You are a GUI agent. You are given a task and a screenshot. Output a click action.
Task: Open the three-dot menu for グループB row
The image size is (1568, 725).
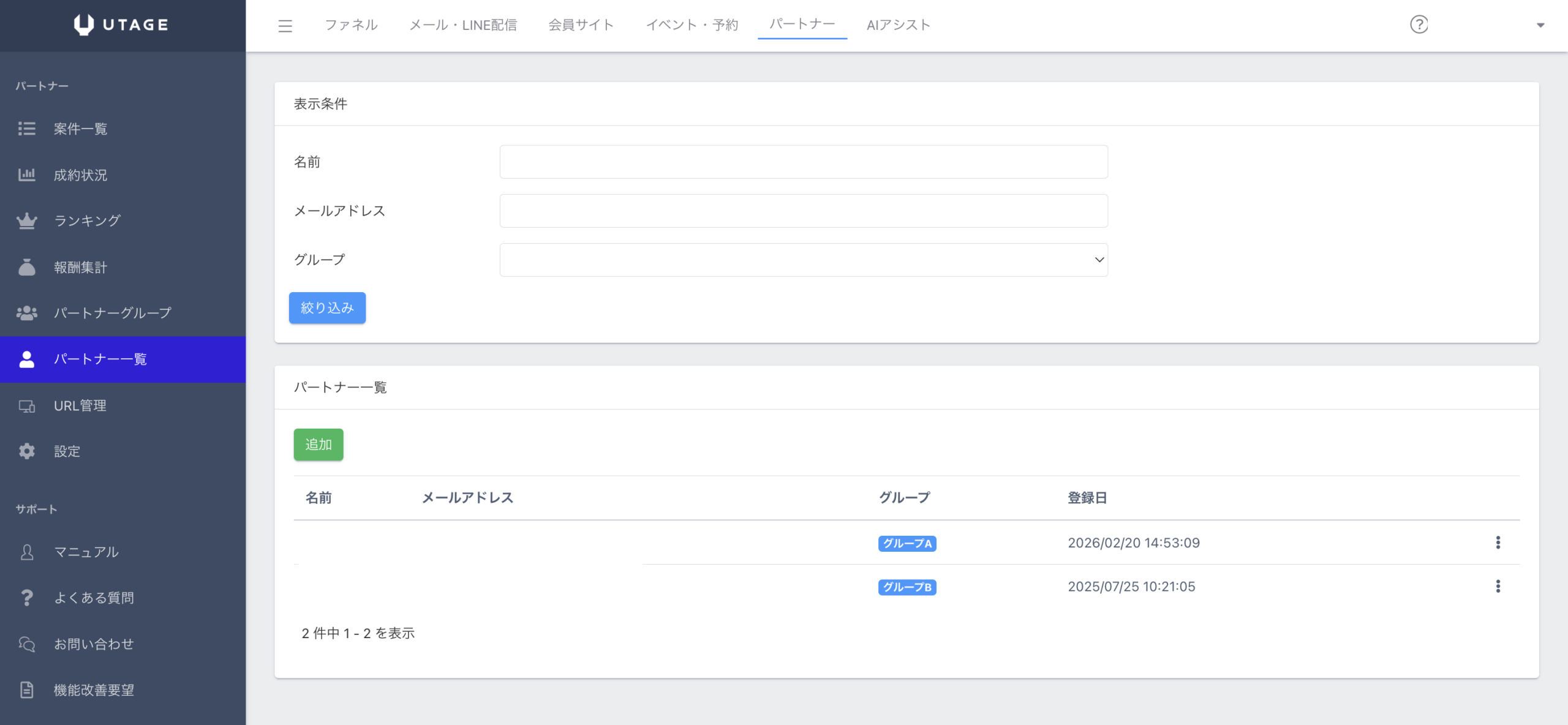point(1498,587)
